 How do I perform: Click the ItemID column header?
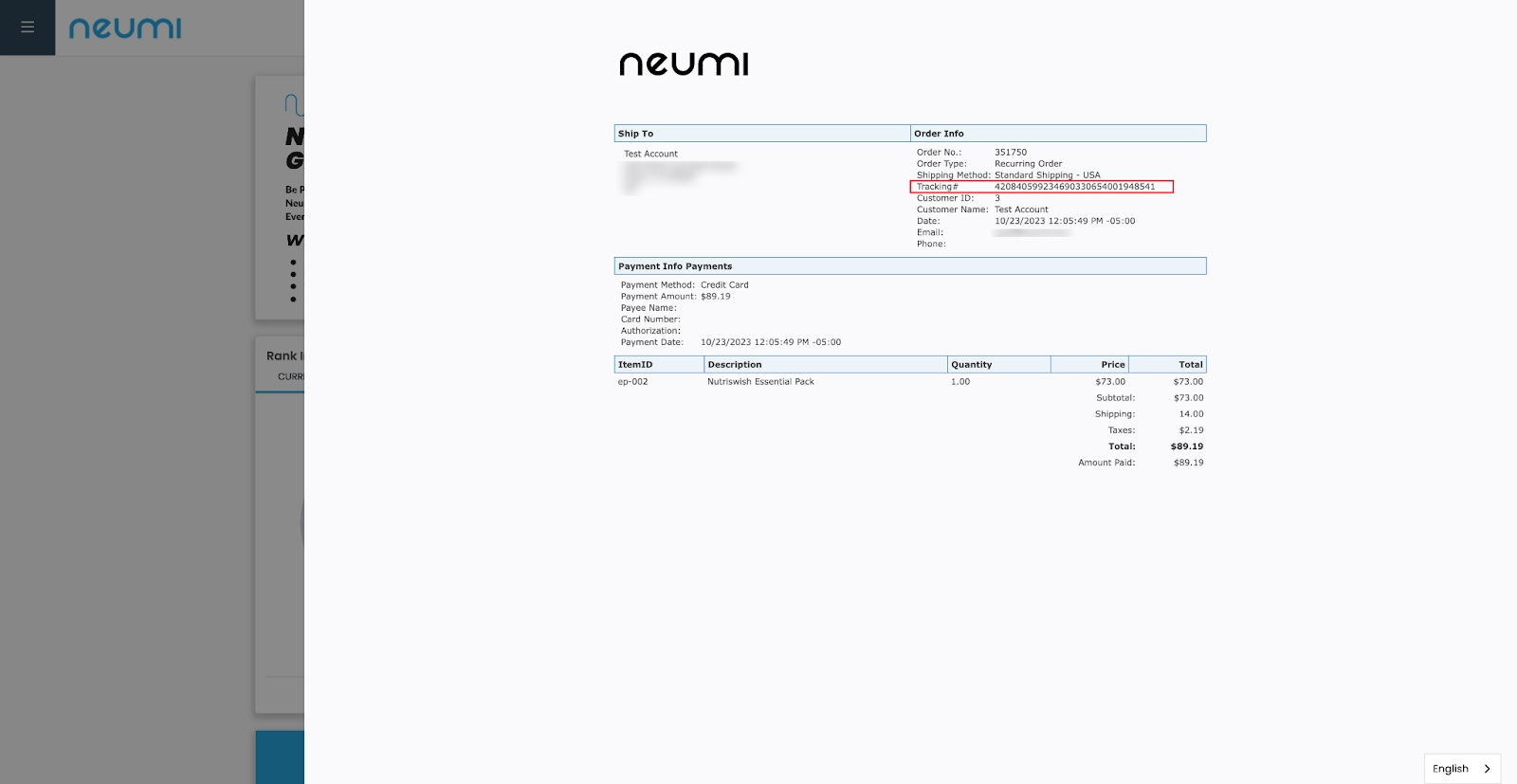[635, 365]
